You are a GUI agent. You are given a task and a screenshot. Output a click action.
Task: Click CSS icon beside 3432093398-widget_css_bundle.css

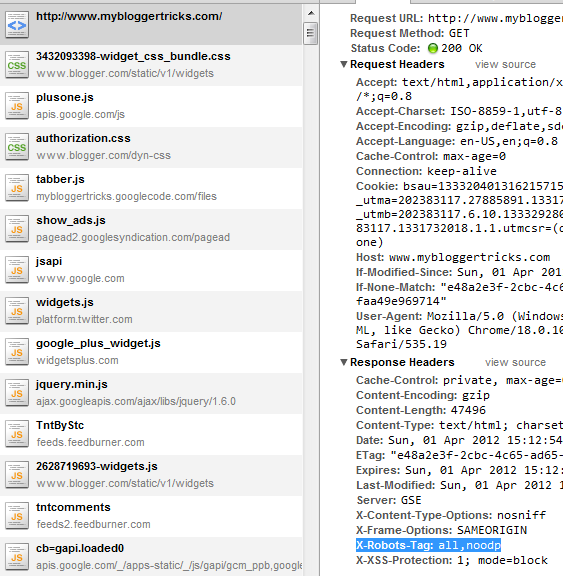point(17,65)
